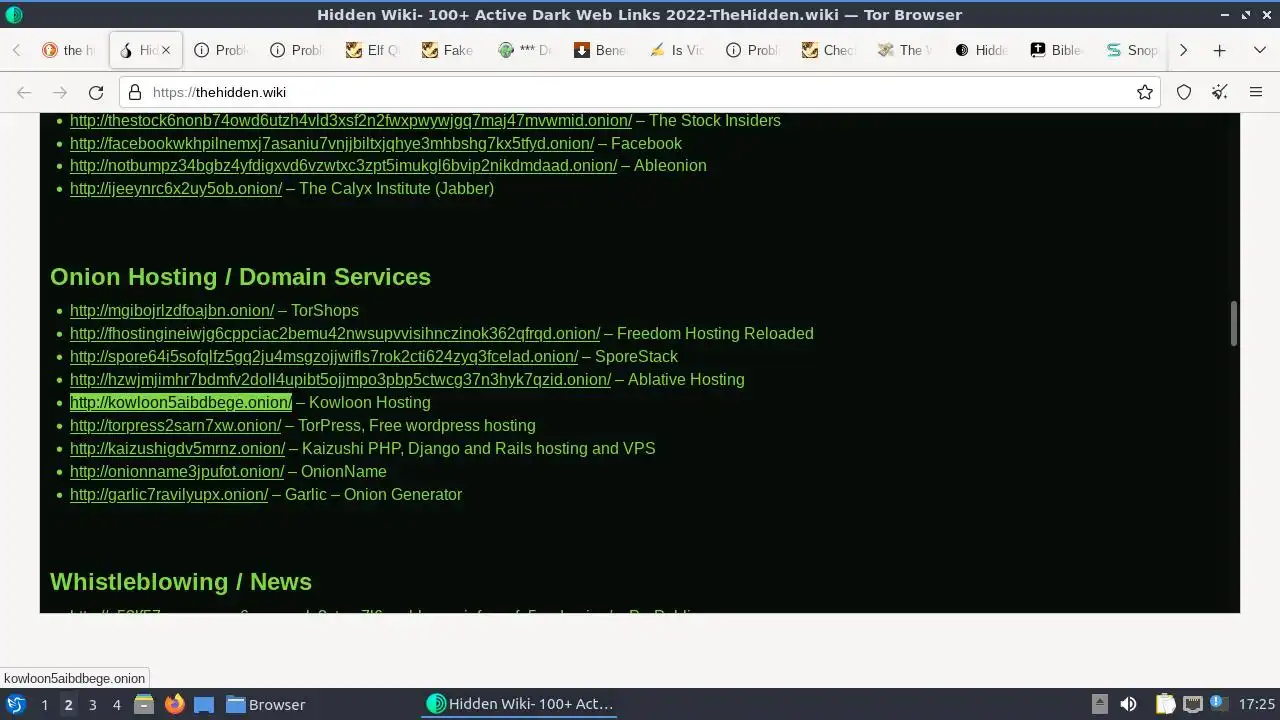1280x720 pixels.
Task: List all tabs dropdown chevron
Action: point(1260,50)
